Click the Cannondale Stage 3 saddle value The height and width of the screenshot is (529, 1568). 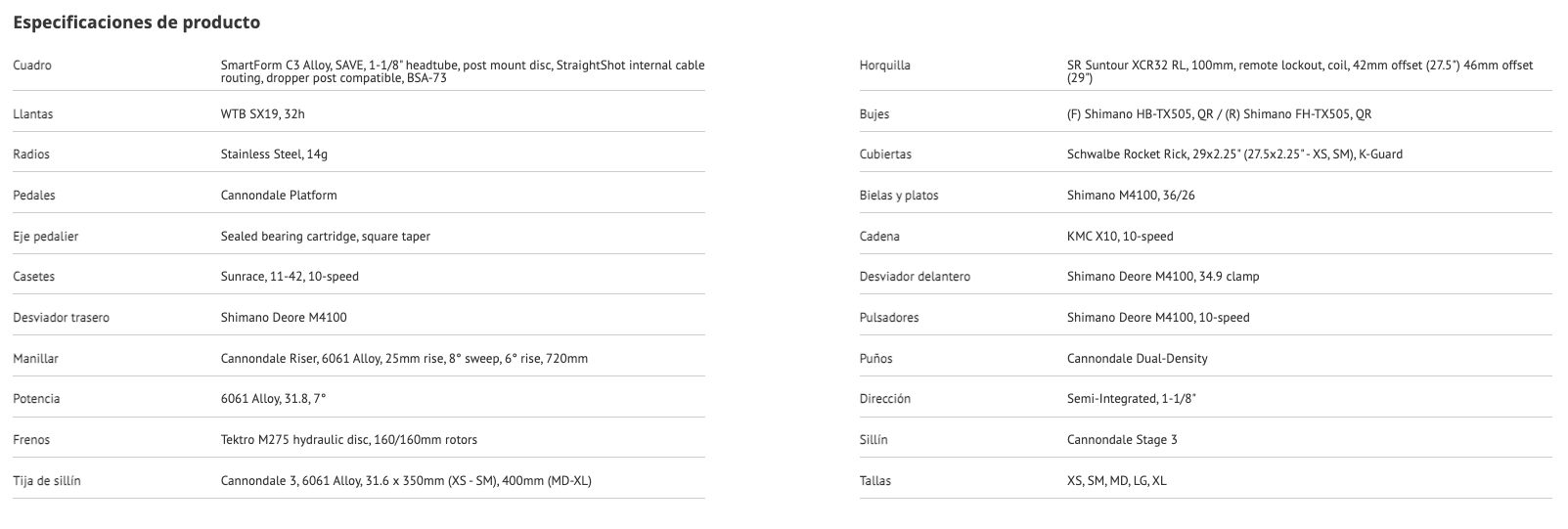pos(1122,440)
